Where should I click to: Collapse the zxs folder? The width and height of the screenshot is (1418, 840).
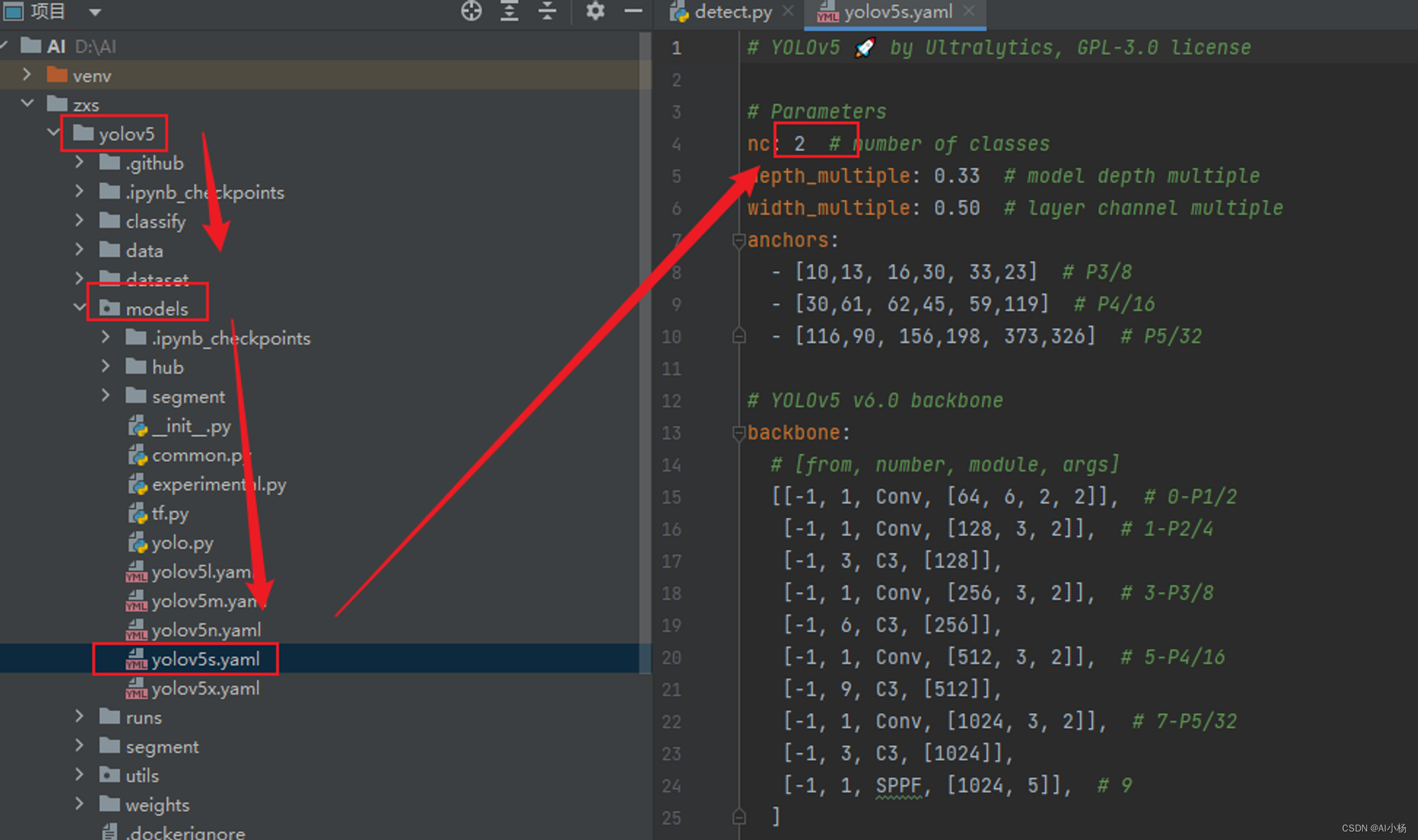click(x=27, y=103)
